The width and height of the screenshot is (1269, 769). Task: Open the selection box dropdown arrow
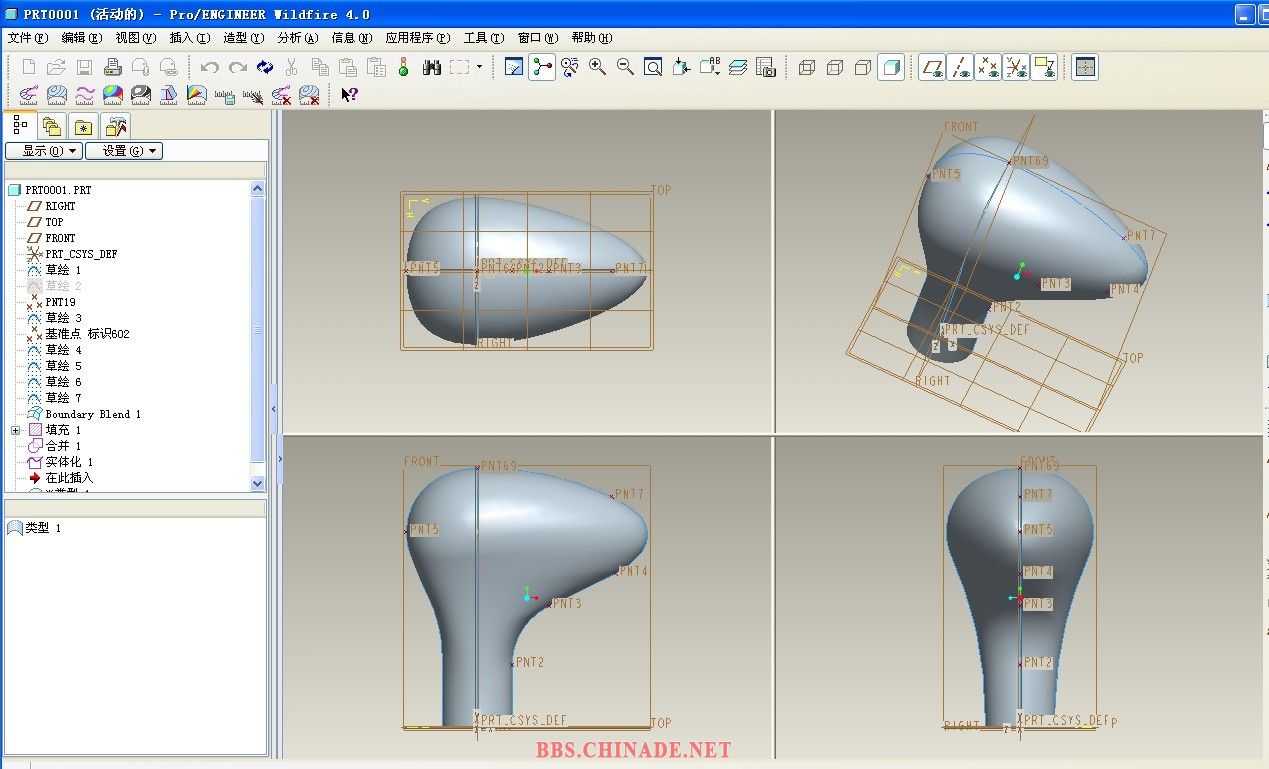tap(479, 67)
